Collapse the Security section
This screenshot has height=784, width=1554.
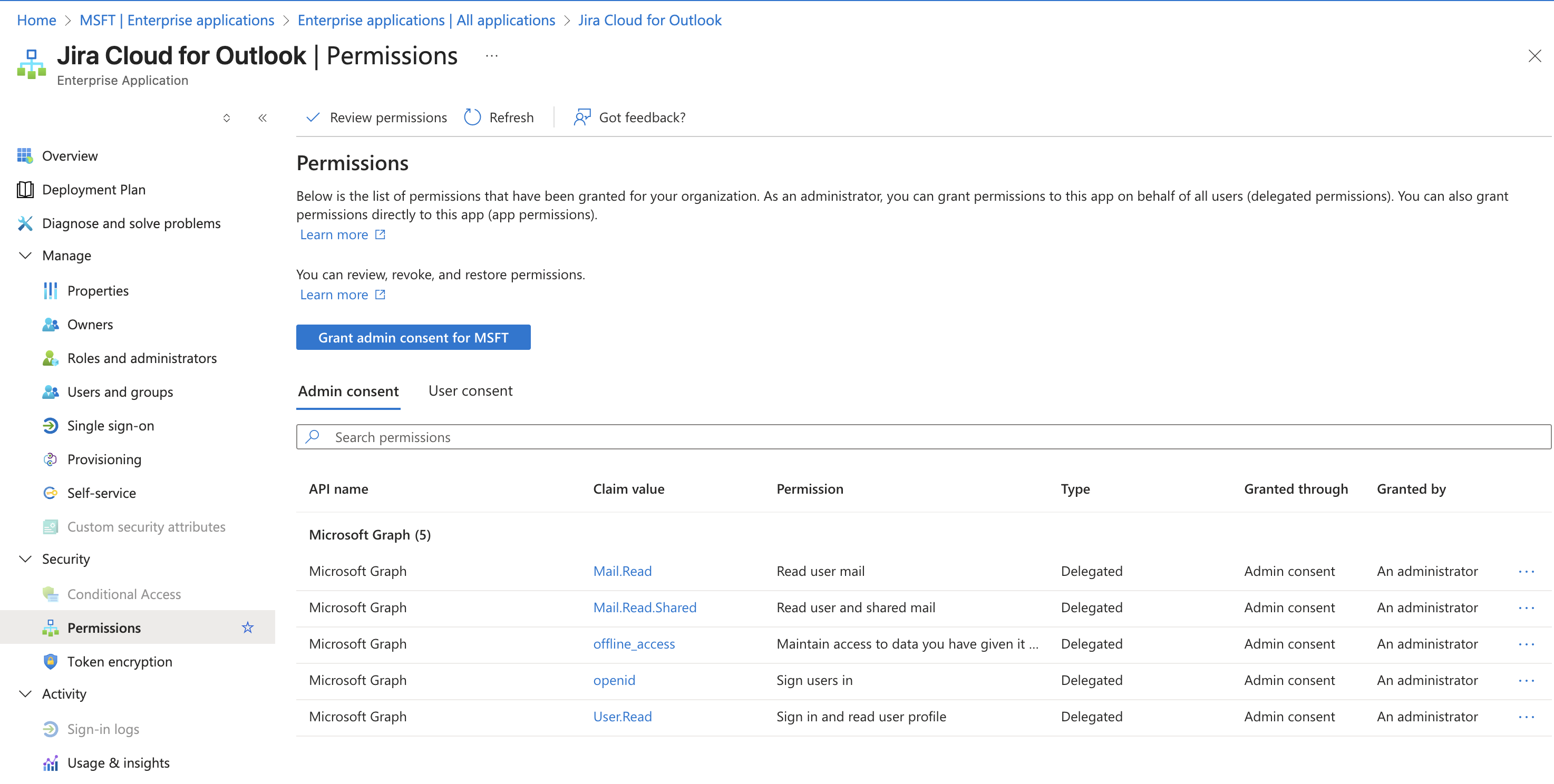(25, 559)
